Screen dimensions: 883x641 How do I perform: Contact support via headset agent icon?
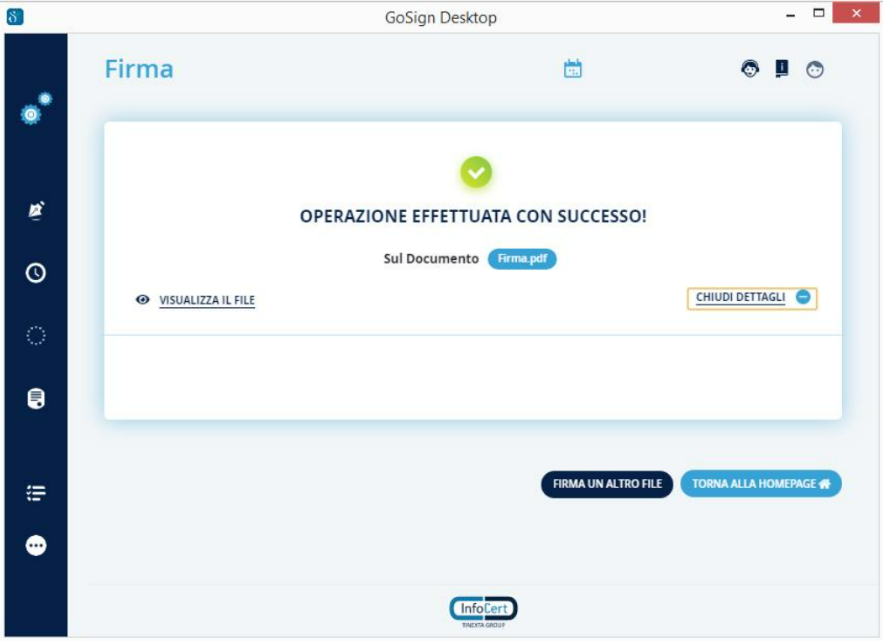pos(750,69)
